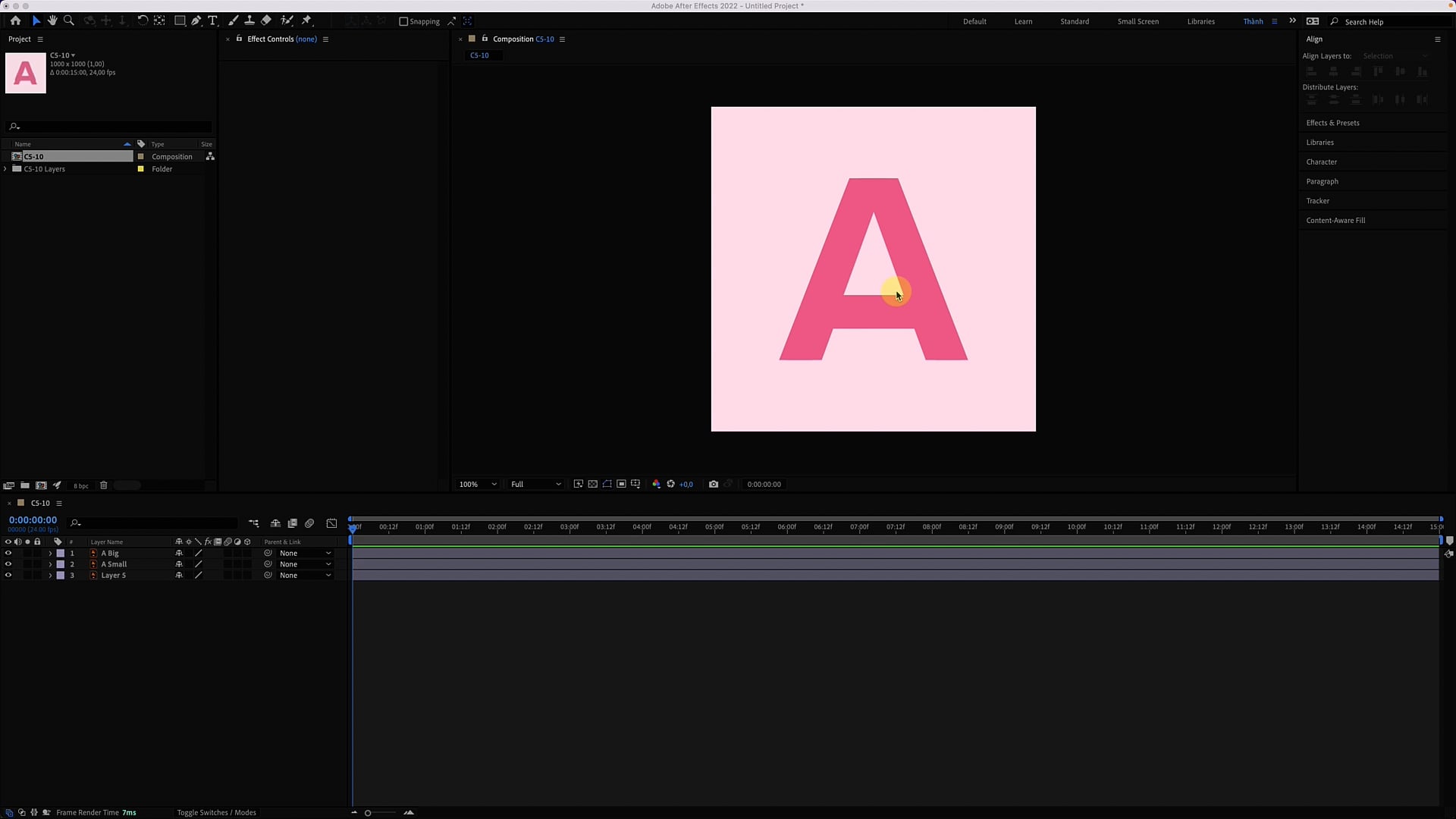Click the trash Delete icon in Project panel
Image resolution: width=1456 pixels, height=819 pixels.
point(104,485)
